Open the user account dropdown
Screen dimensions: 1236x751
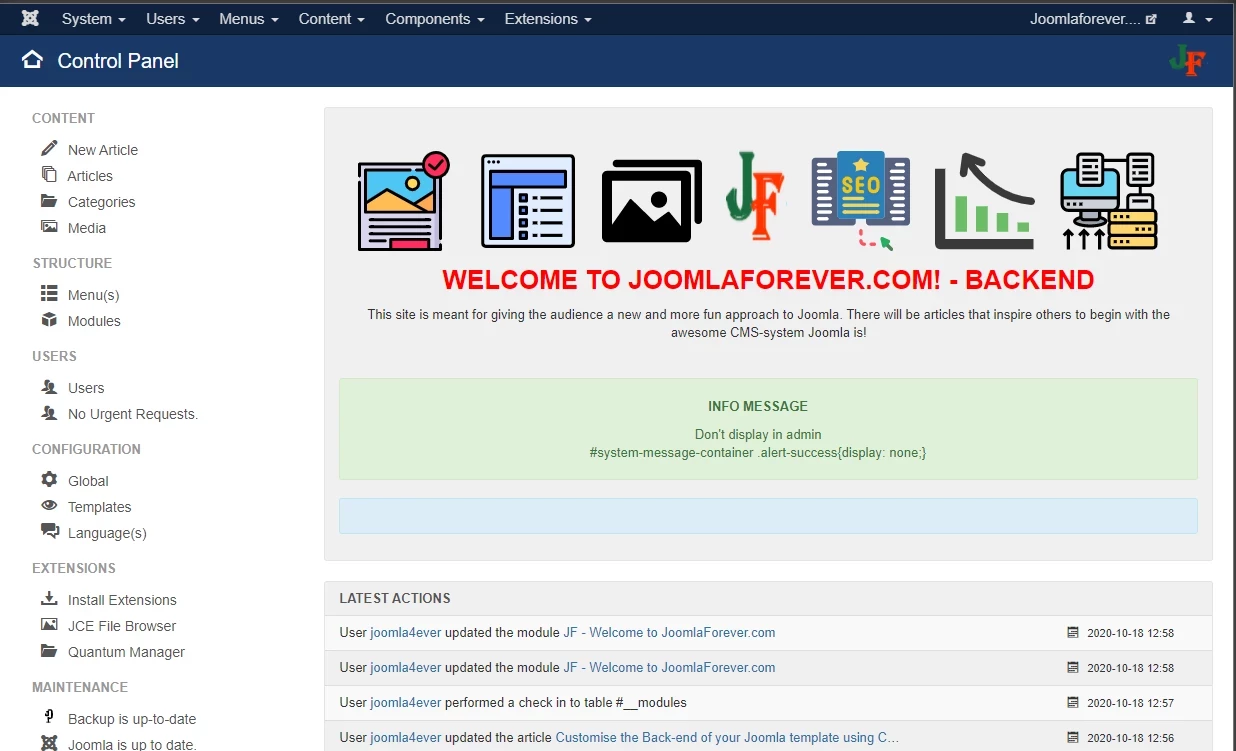coord(1197,19)
